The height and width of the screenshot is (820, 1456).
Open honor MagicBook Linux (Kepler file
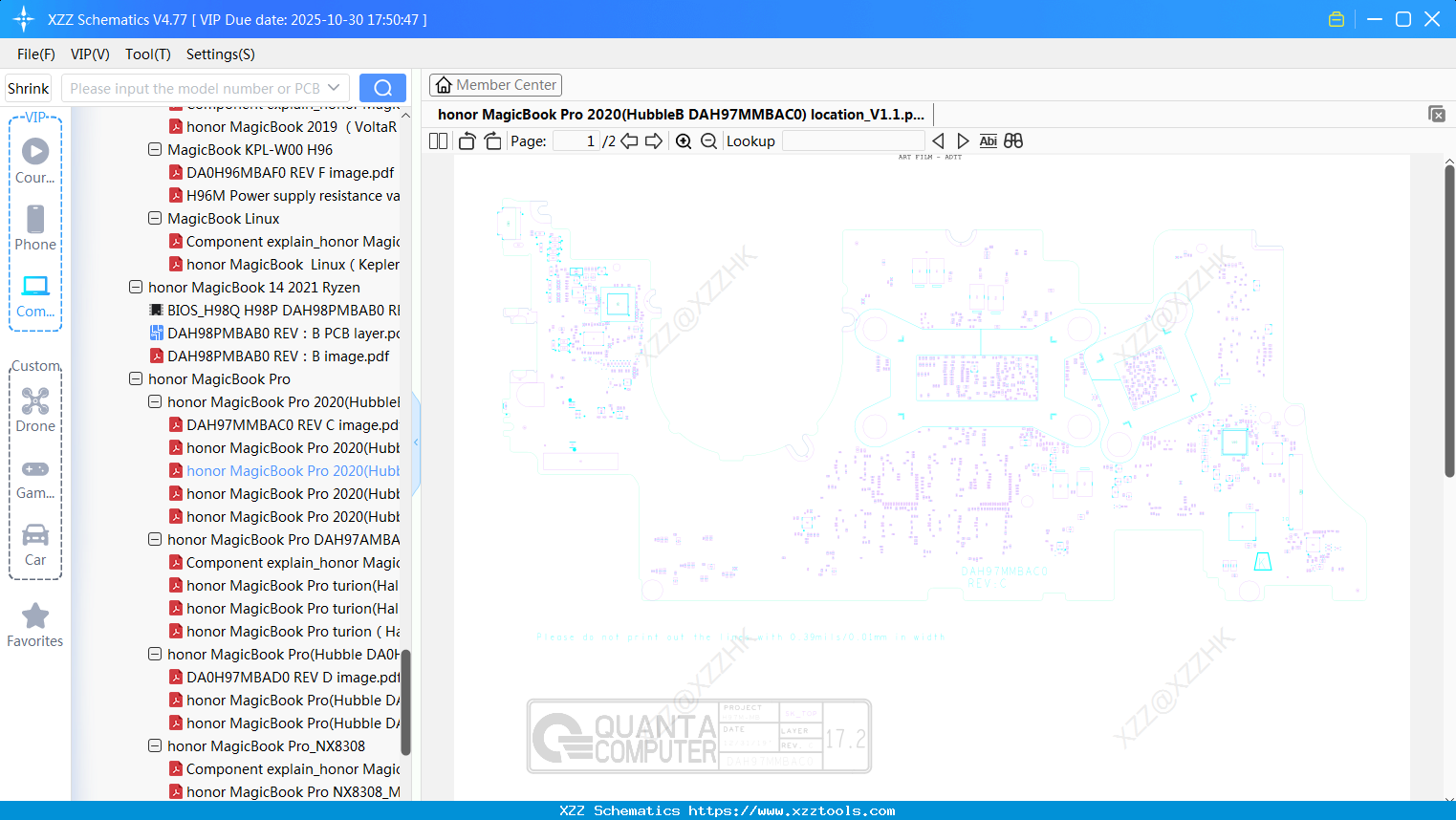click(x=284, y=264)
